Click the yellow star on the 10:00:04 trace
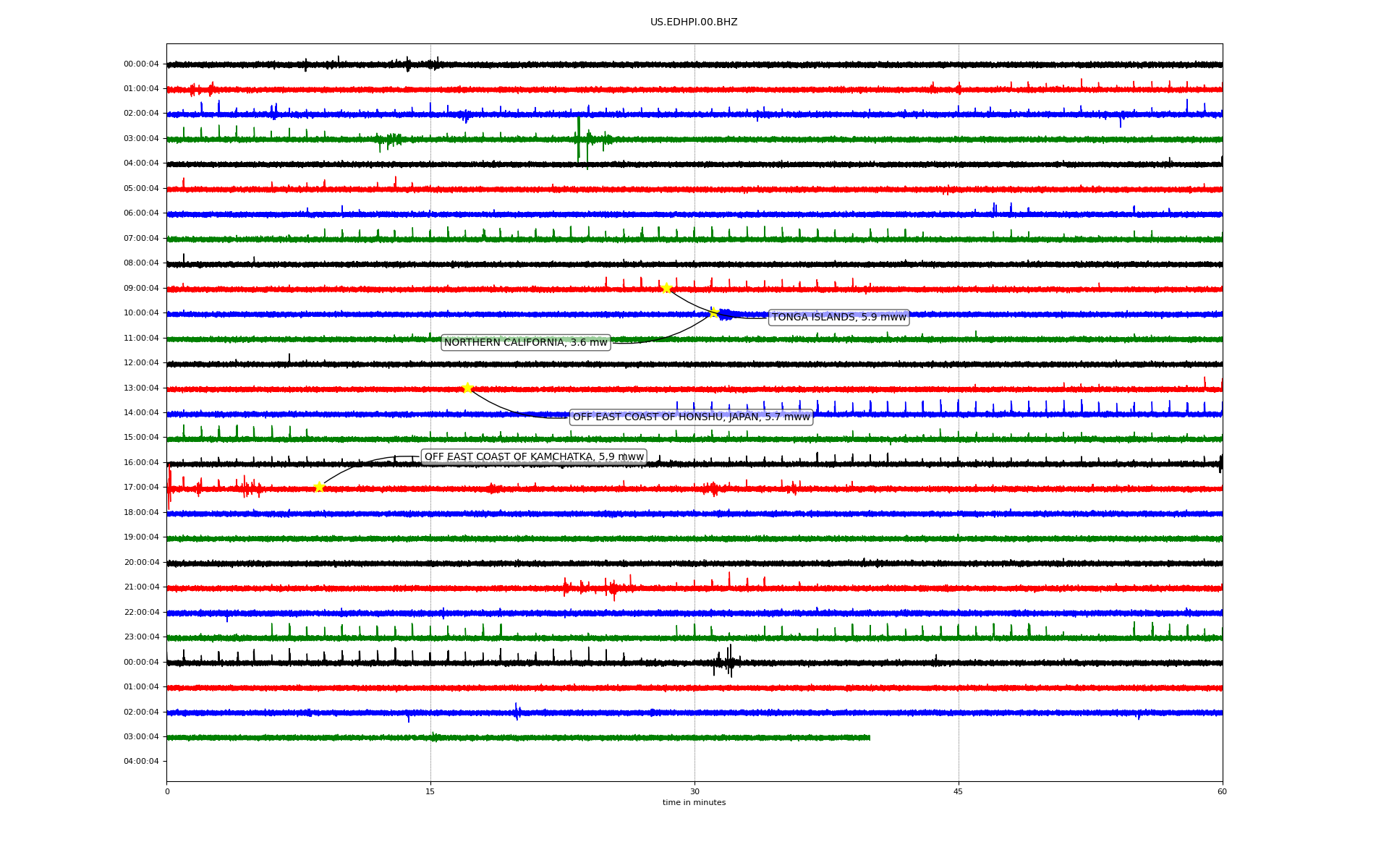The width and height of the screenshot is (1389, 868). (x=713, y=312)
